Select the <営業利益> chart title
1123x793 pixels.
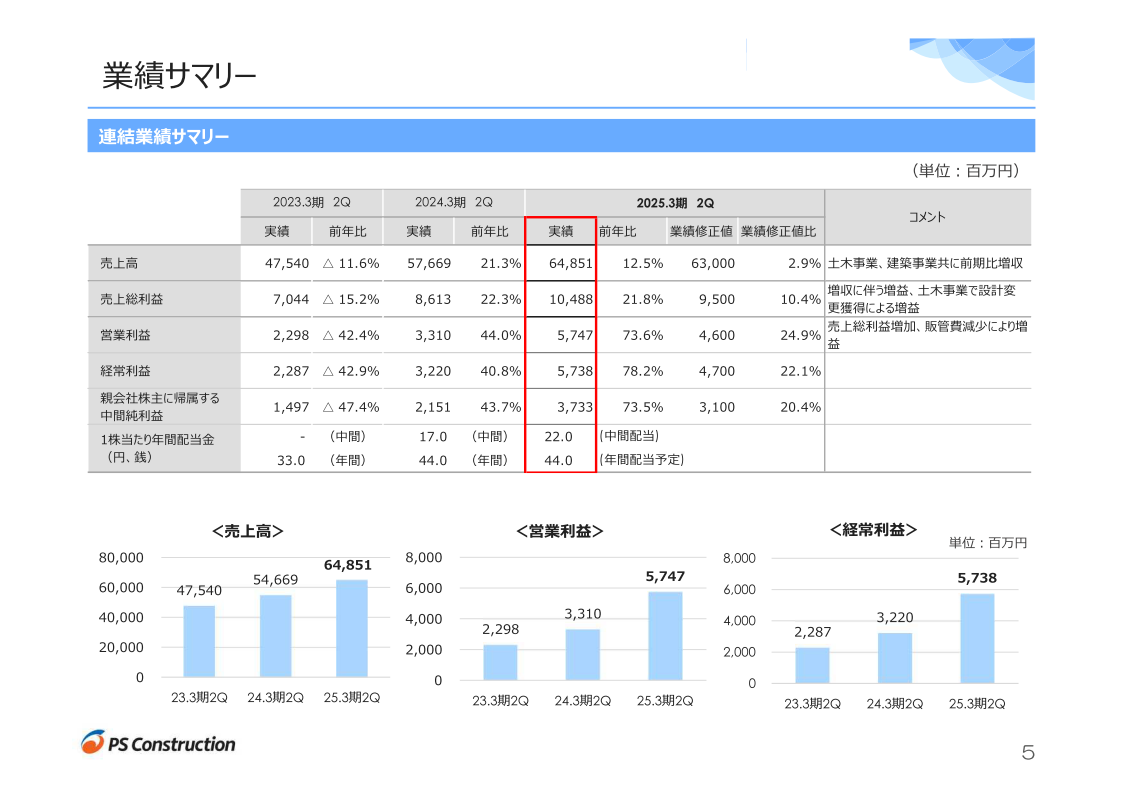[x=559, y=531]
